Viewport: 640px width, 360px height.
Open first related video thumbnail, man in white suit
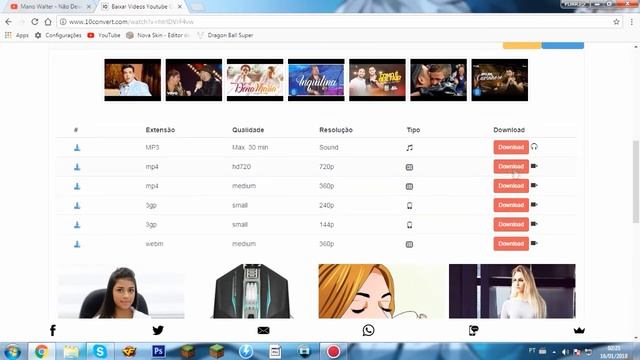133,80
